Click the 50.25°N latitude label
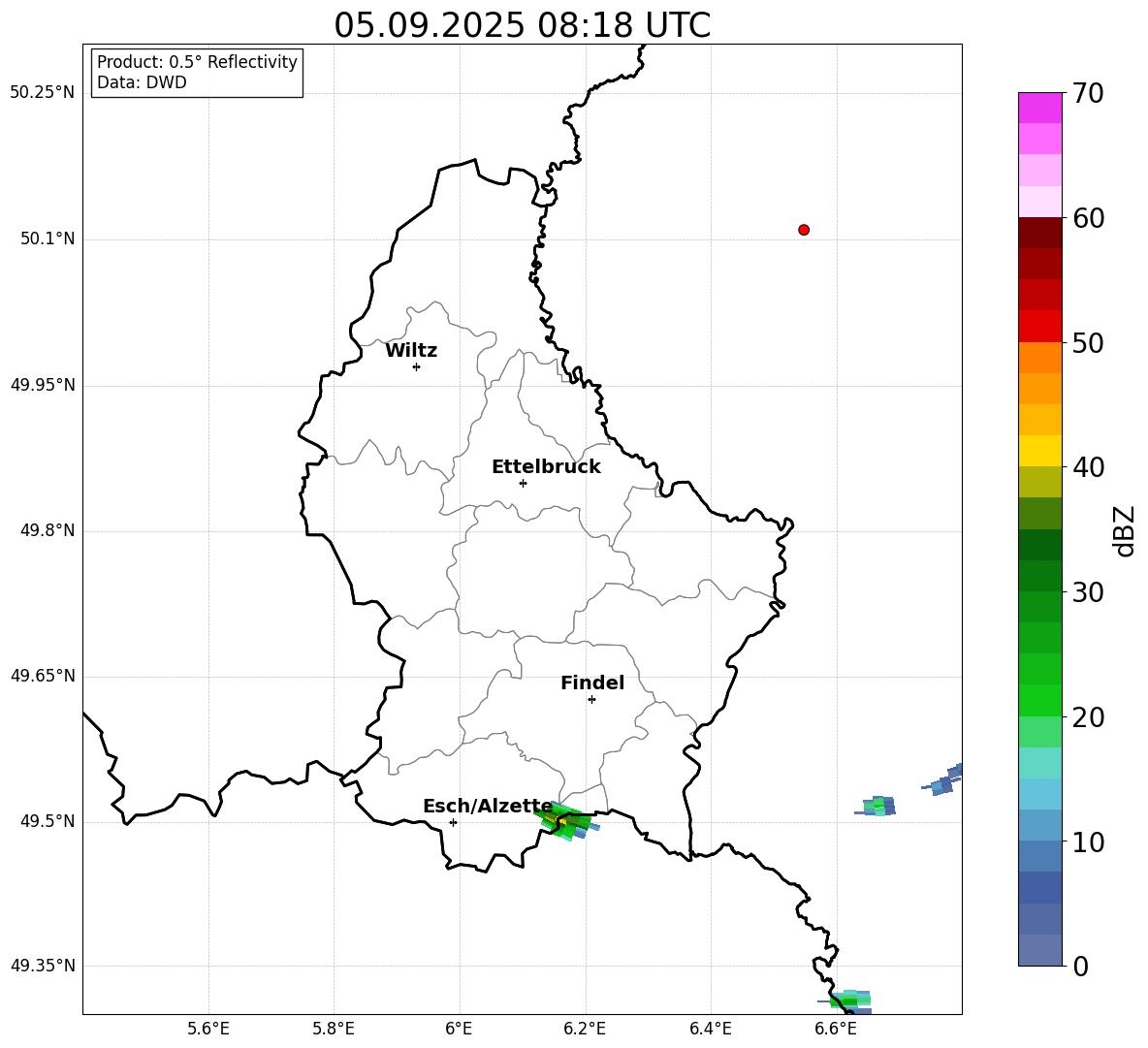The image size is (1148, 1048). click(x=43, y=93)
